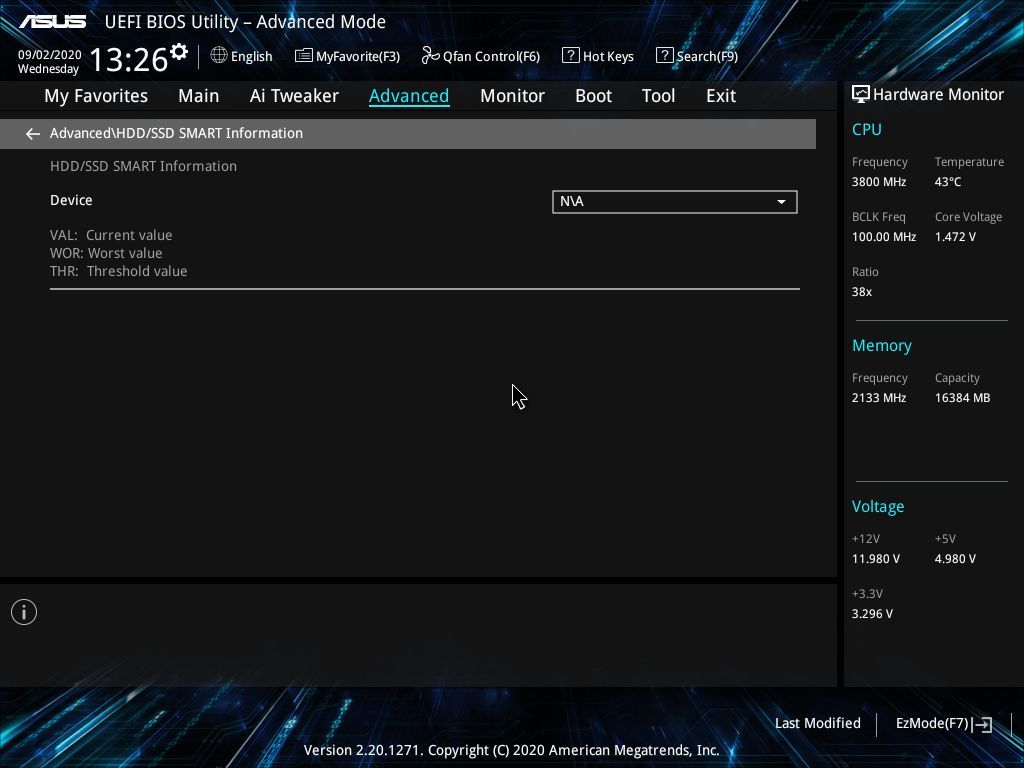Click the MyFavorite list icon

pyautogui.click(x=304, y=56)
